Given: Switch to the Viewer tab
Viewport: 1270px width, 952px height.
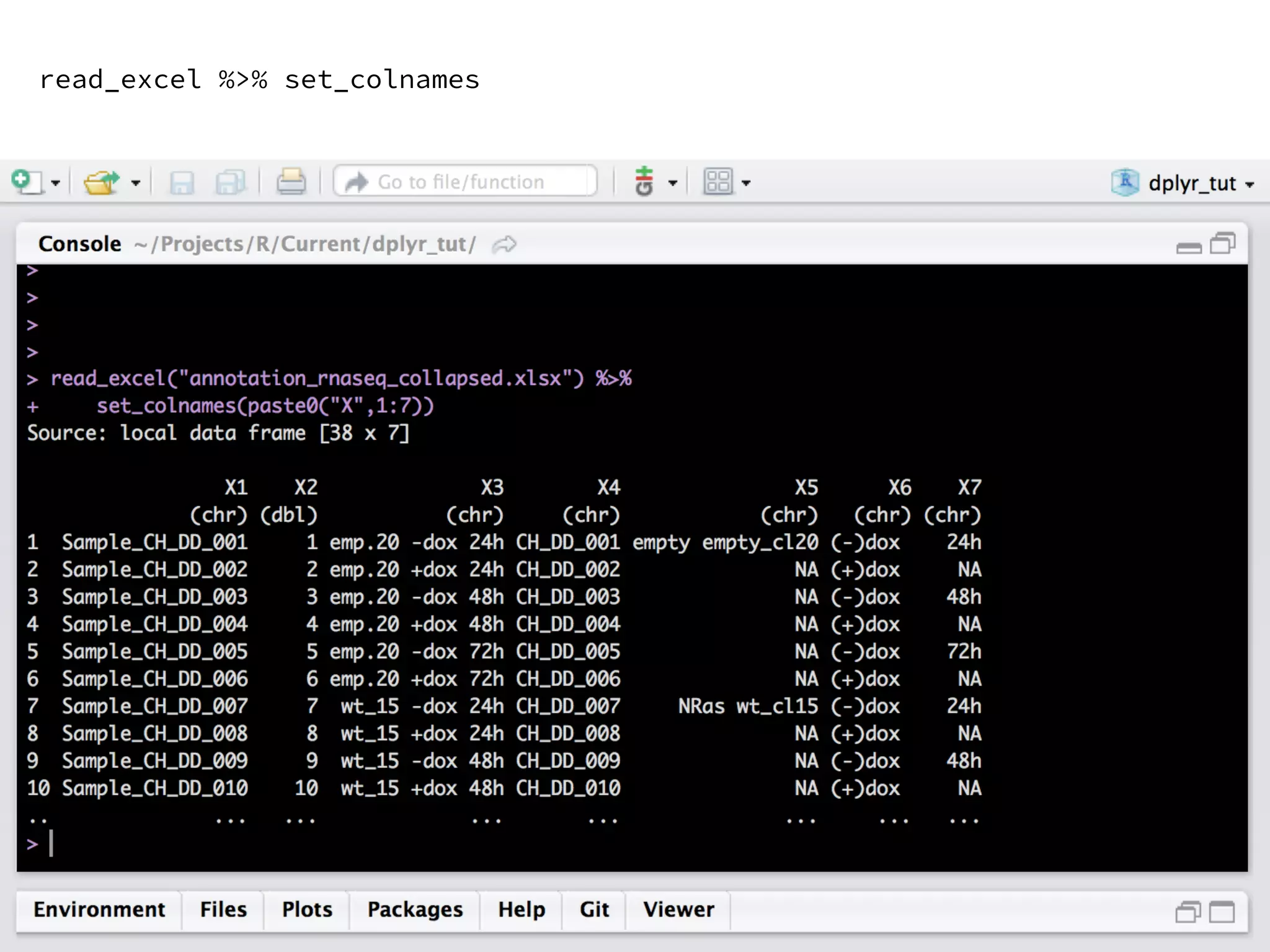Looking at the screenshot, I should pyautogui.click(x=678, y=909).
